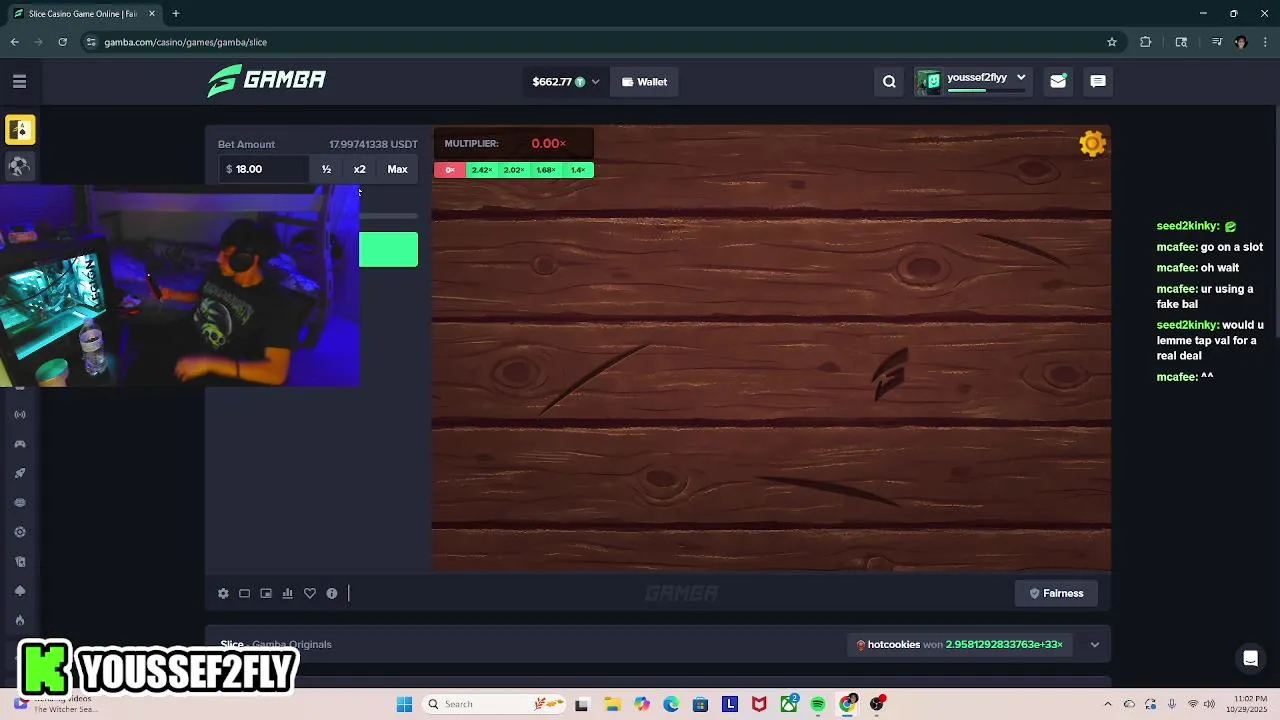
Task: Favorite the game with heart icon
Action: point(310,593)
